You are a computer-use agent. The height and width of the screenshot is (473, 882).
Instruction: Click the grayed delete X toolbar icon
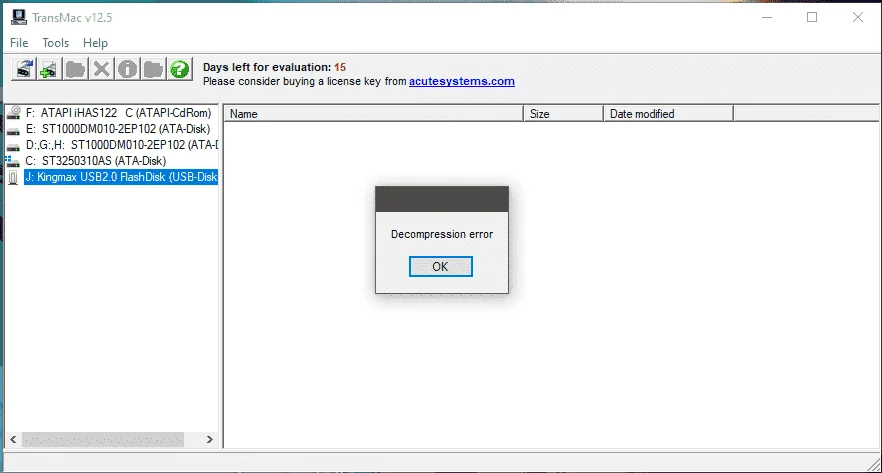[x=101, y=69]
